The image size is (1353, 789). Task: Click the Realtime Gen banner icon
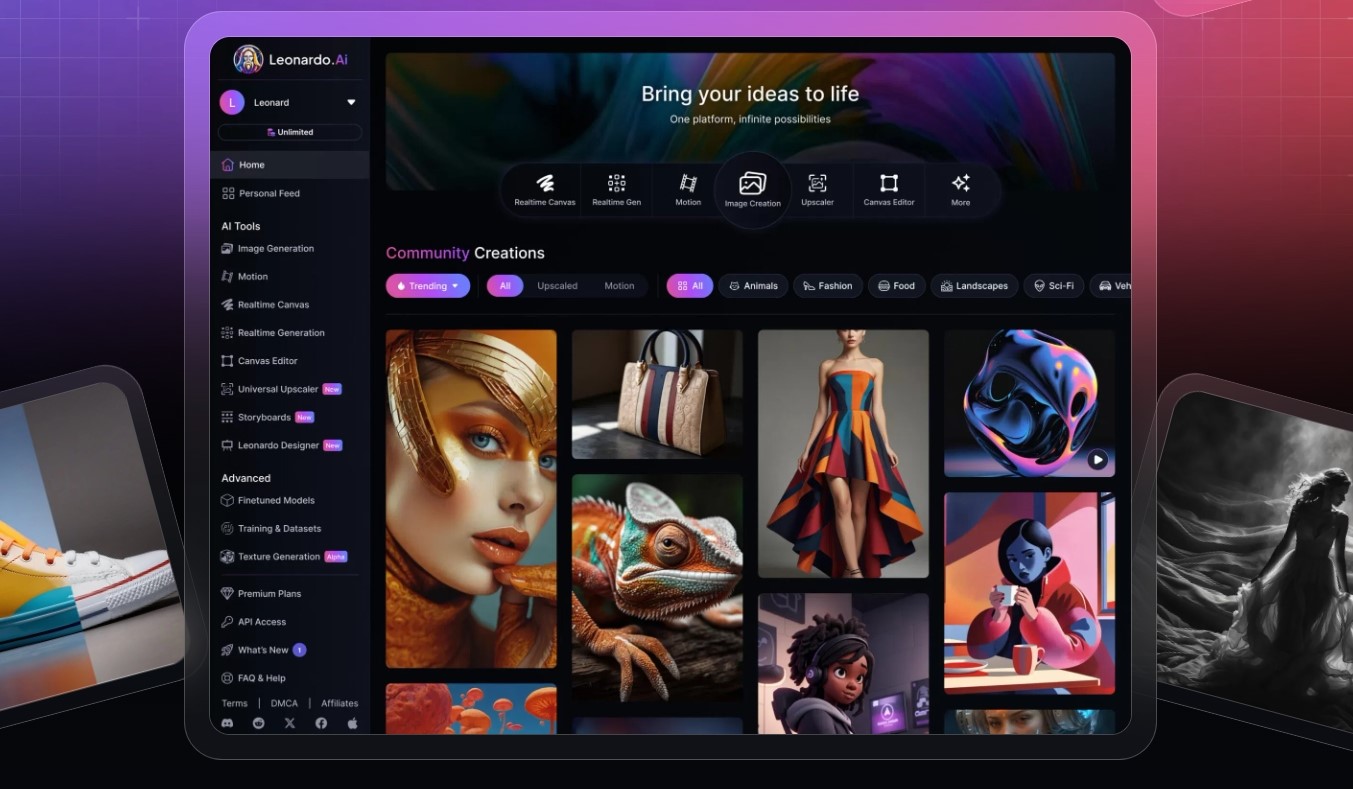pyautogui.click(x=616, y=189)
